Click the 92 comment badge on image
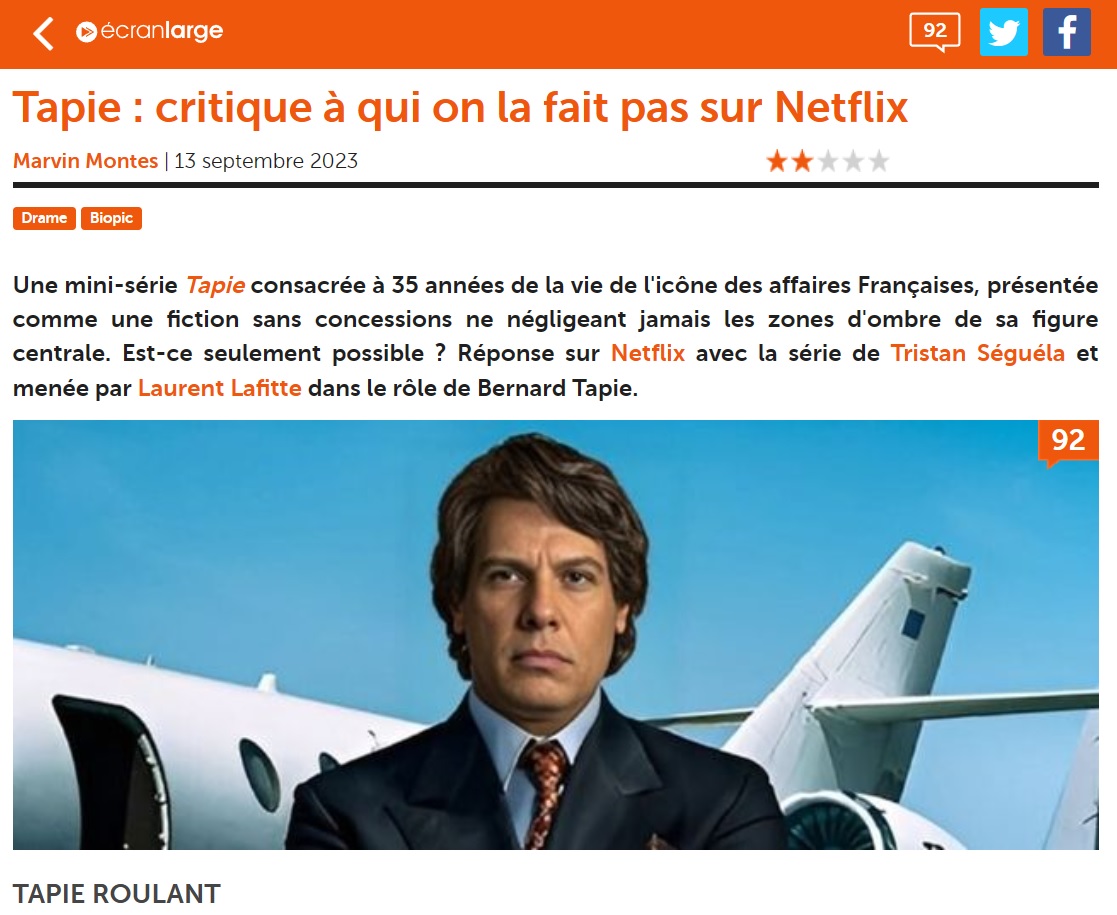The image size is (1117, 915). pyautogui.click(x=1068, y=442)
